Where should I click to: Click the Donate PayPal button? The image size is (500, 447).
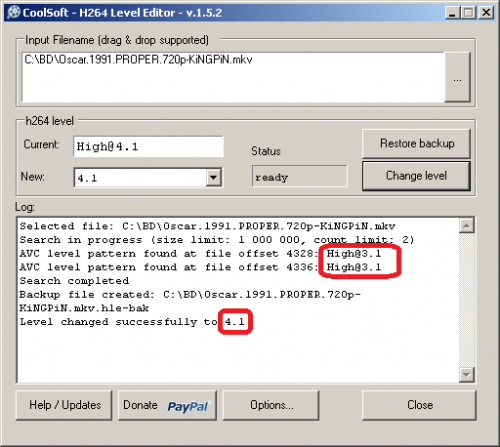(167, 405)
